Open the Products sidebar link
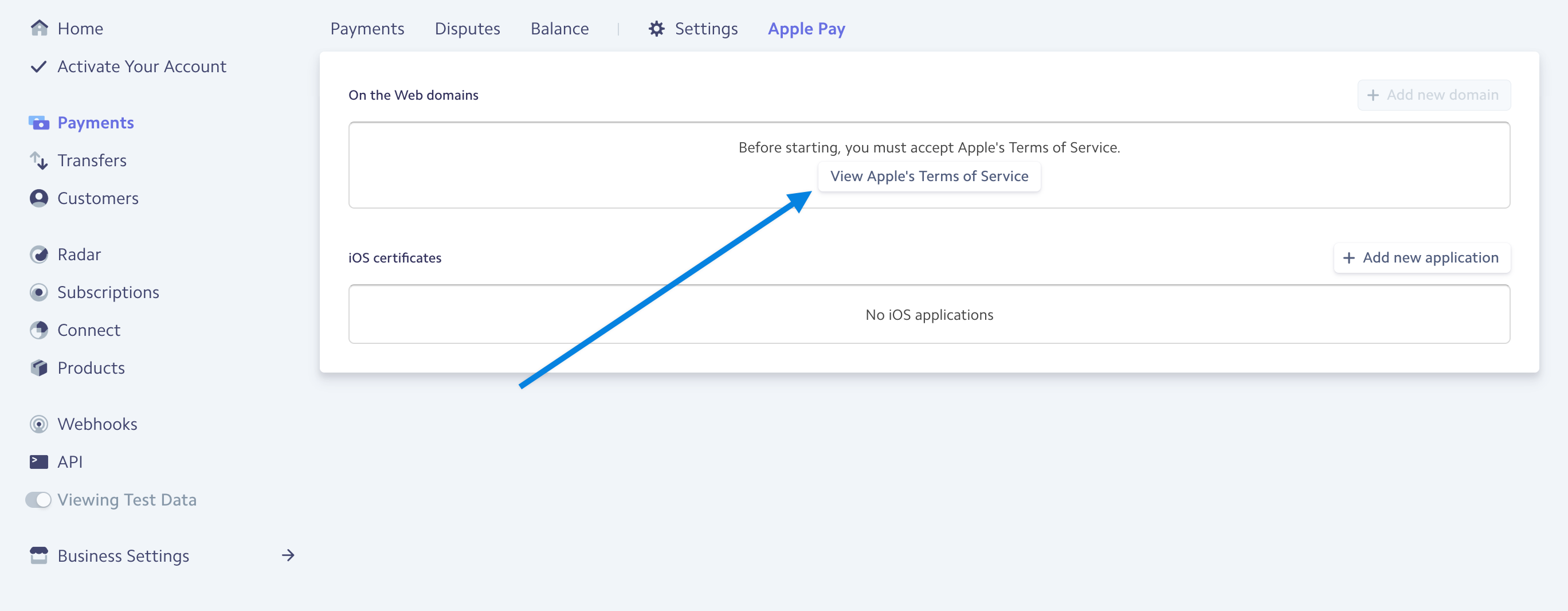Screen dimensions: 1568x611 tap(91, 368)
